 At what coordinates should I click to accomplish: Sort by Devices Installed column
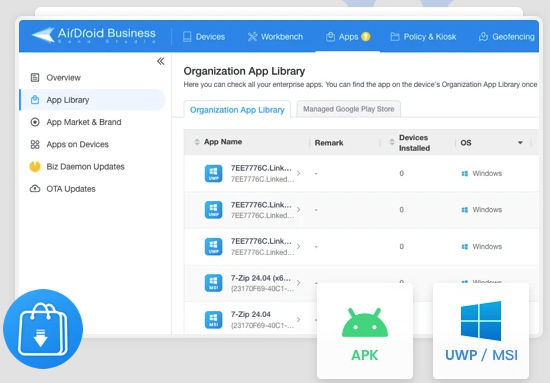click(x=391, y=142)
